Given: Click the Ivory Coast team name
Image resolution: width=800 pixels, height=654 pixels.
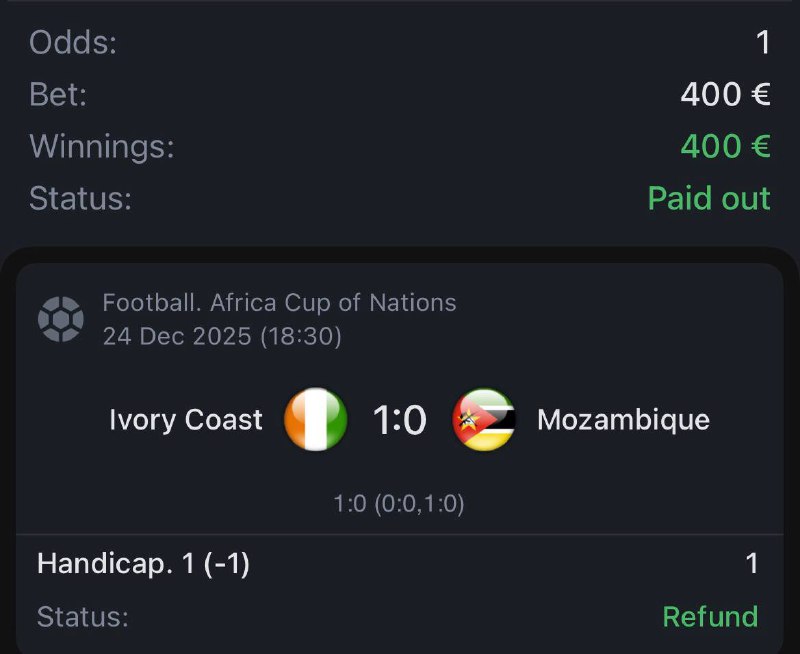Looking at the screenshot, I should click(x=186, y=420).
